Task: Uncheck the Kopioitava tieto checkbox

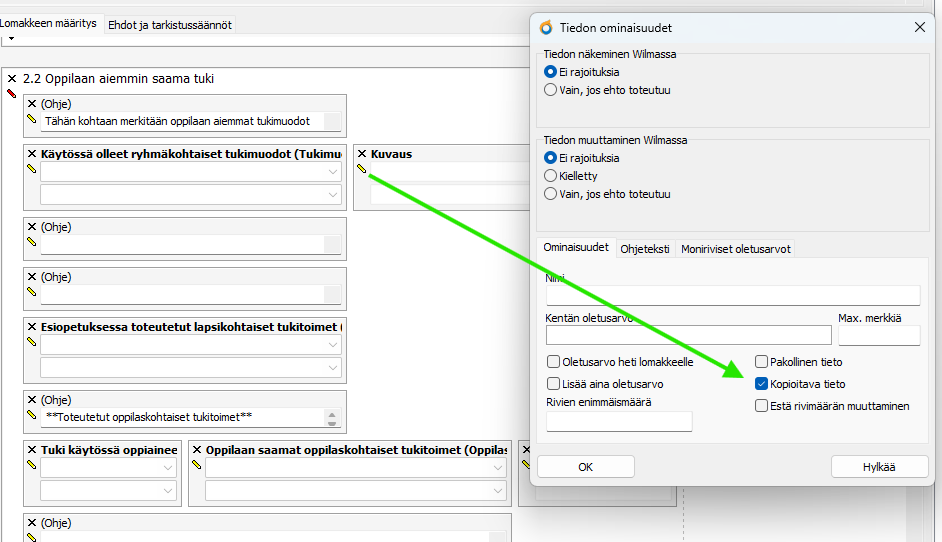Action: [761, 384]
